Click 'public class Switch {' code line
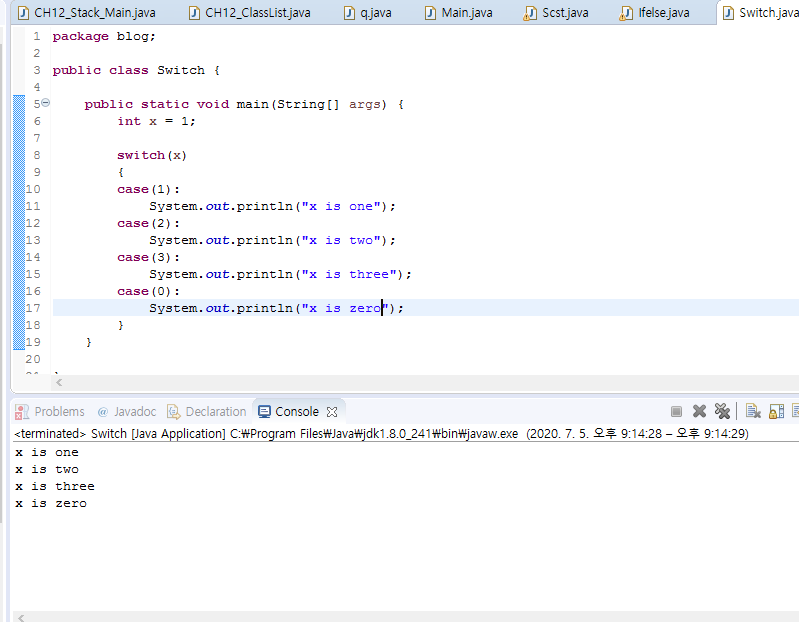 136,70
